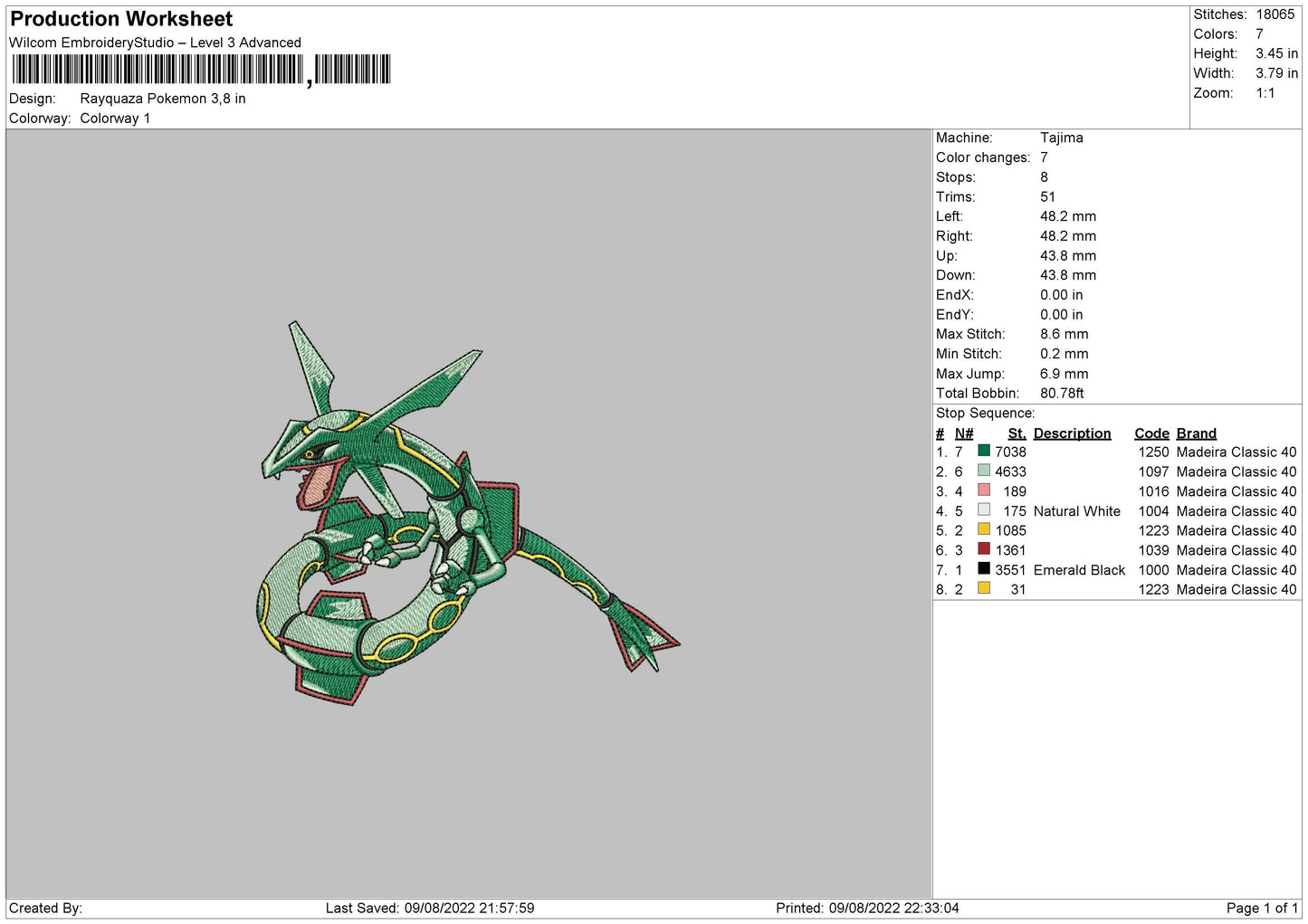Click the Max Jump value '6.9 mm'
1308x924 pixels.
(x=1064, y=374)
